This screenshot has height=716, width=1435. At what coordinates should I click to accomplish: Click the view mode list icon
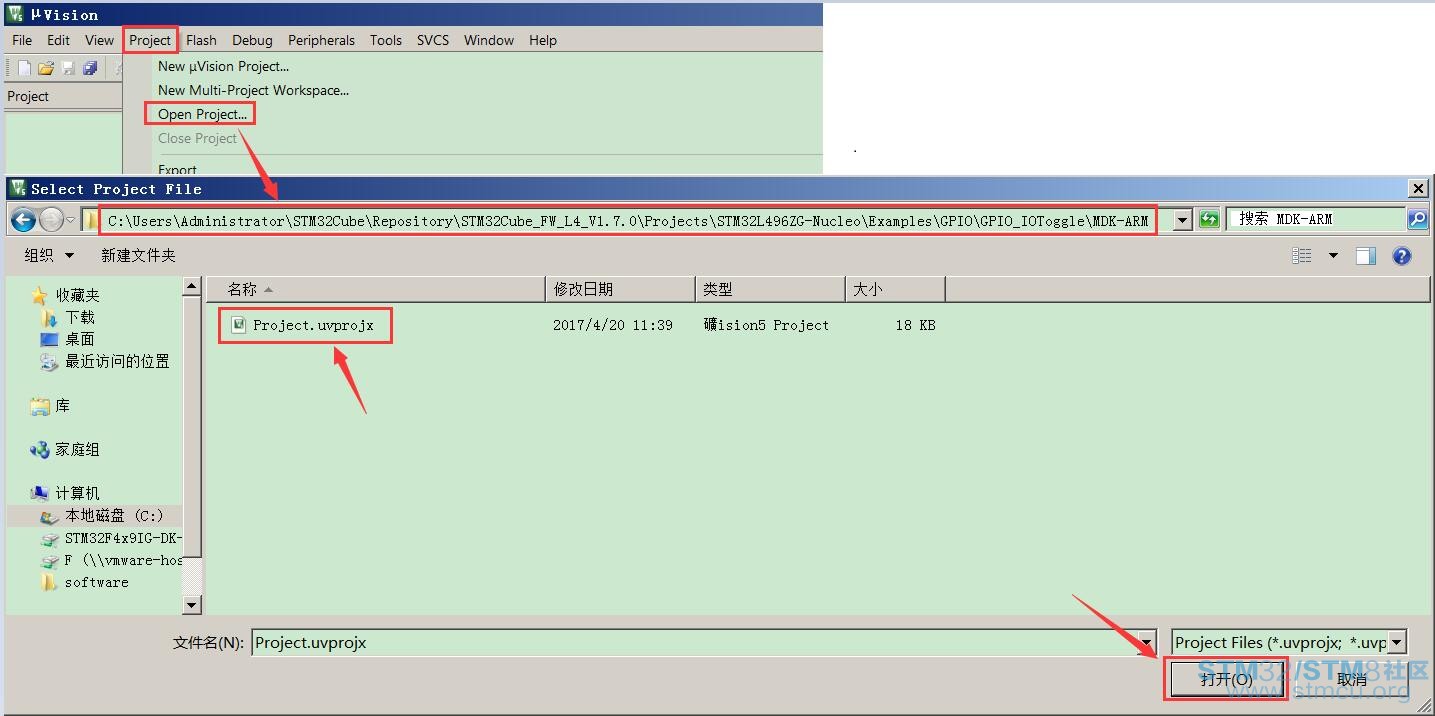coord(1301,256)
